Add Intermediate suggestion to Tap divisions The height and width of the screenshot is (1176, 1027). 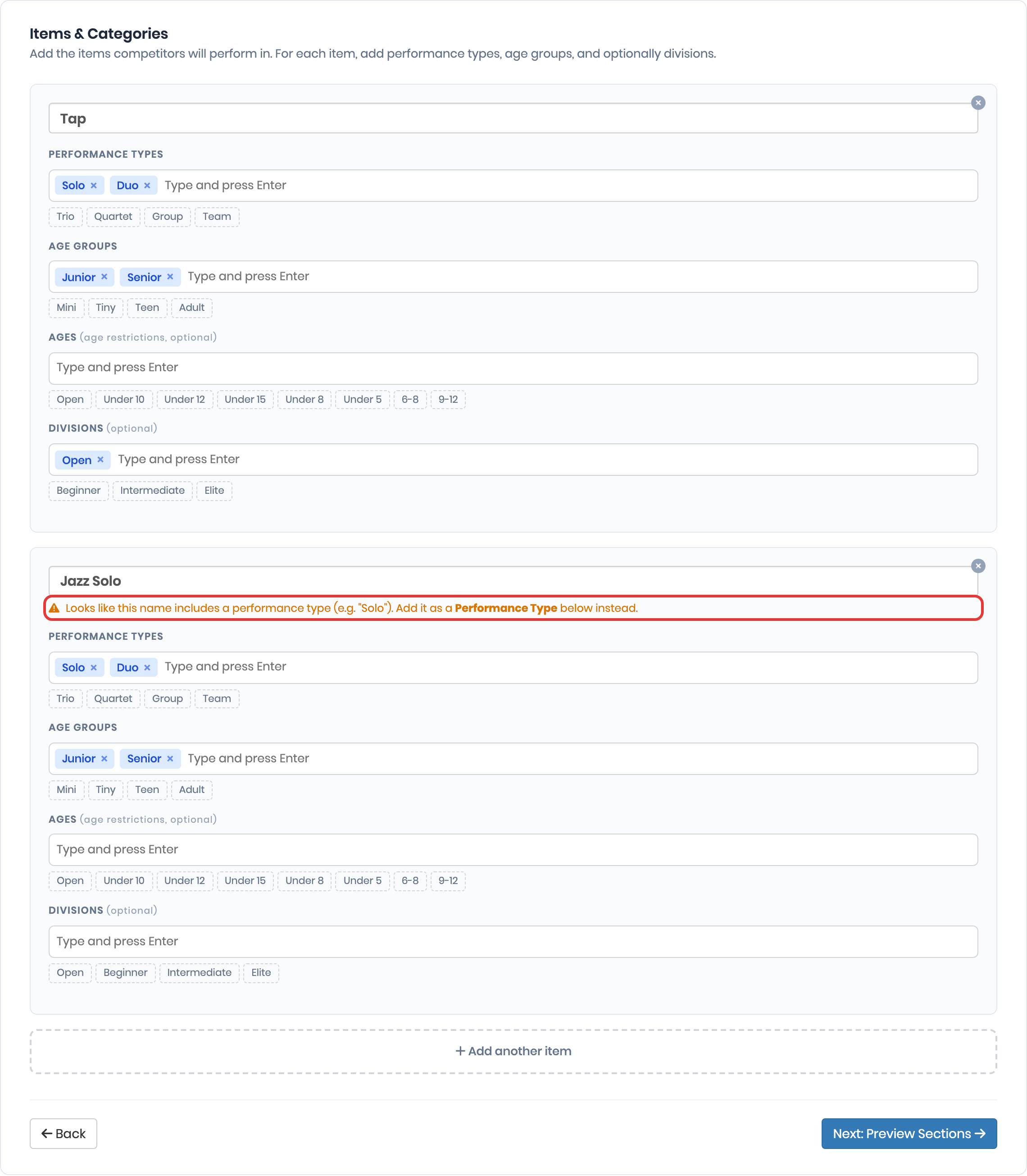tap(152, 491)
